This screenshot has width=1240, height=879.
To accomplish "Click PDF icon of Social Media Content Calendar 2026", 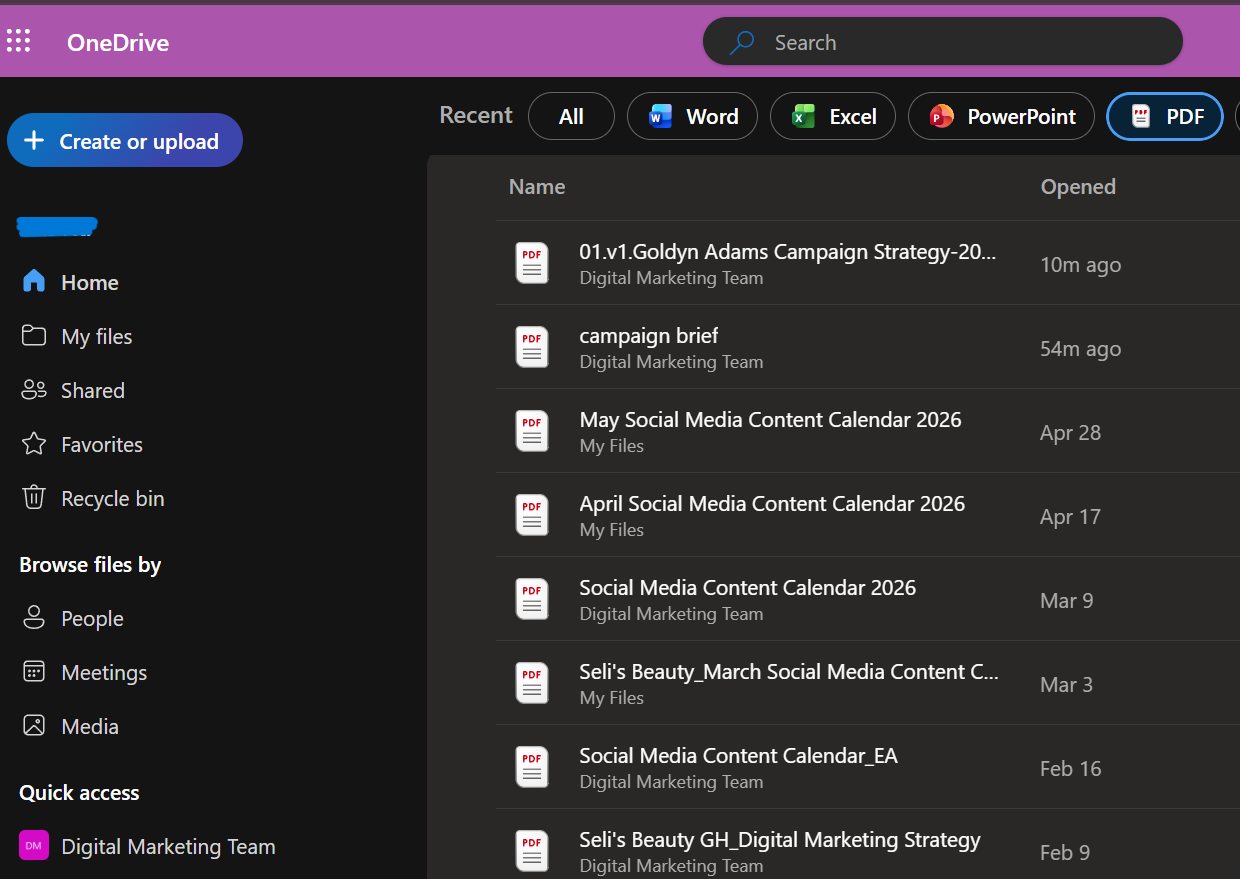I will coord(532,600).
